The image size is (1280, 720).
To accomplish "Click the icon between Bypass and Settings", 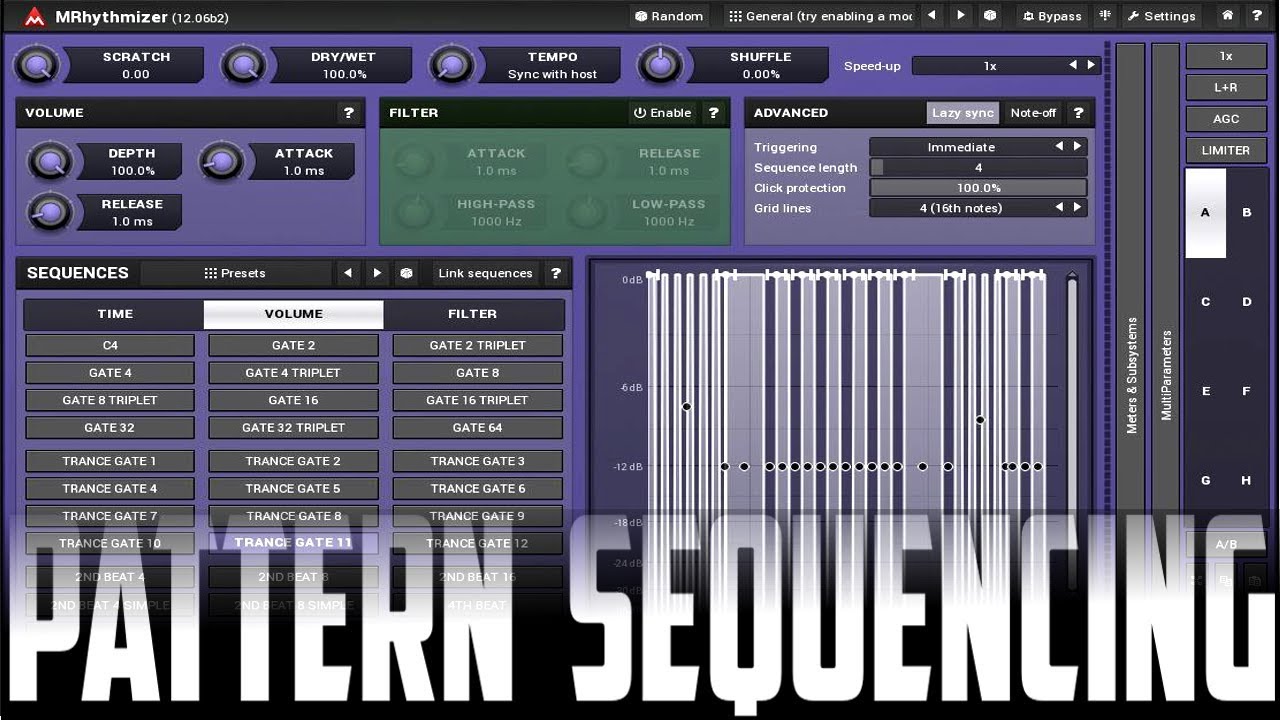I will pyautogui.click(x=1105, y=16).
